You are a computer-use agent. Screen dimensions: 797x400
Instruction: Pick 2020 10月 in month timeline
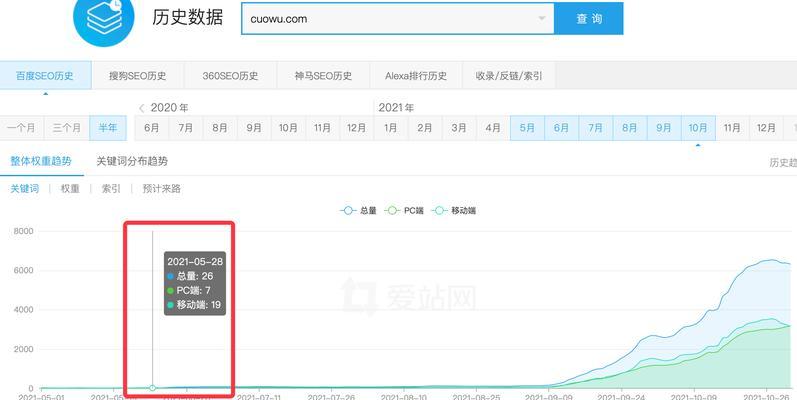point(288,128)
